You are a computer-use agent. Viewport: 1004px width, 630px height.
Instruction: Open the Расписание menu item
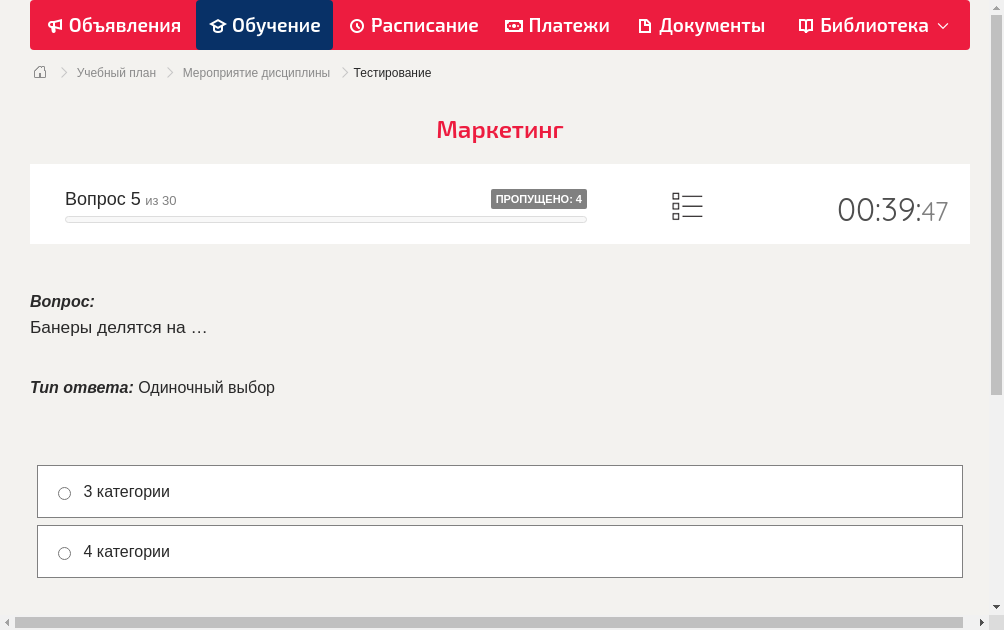coord(413,25)
